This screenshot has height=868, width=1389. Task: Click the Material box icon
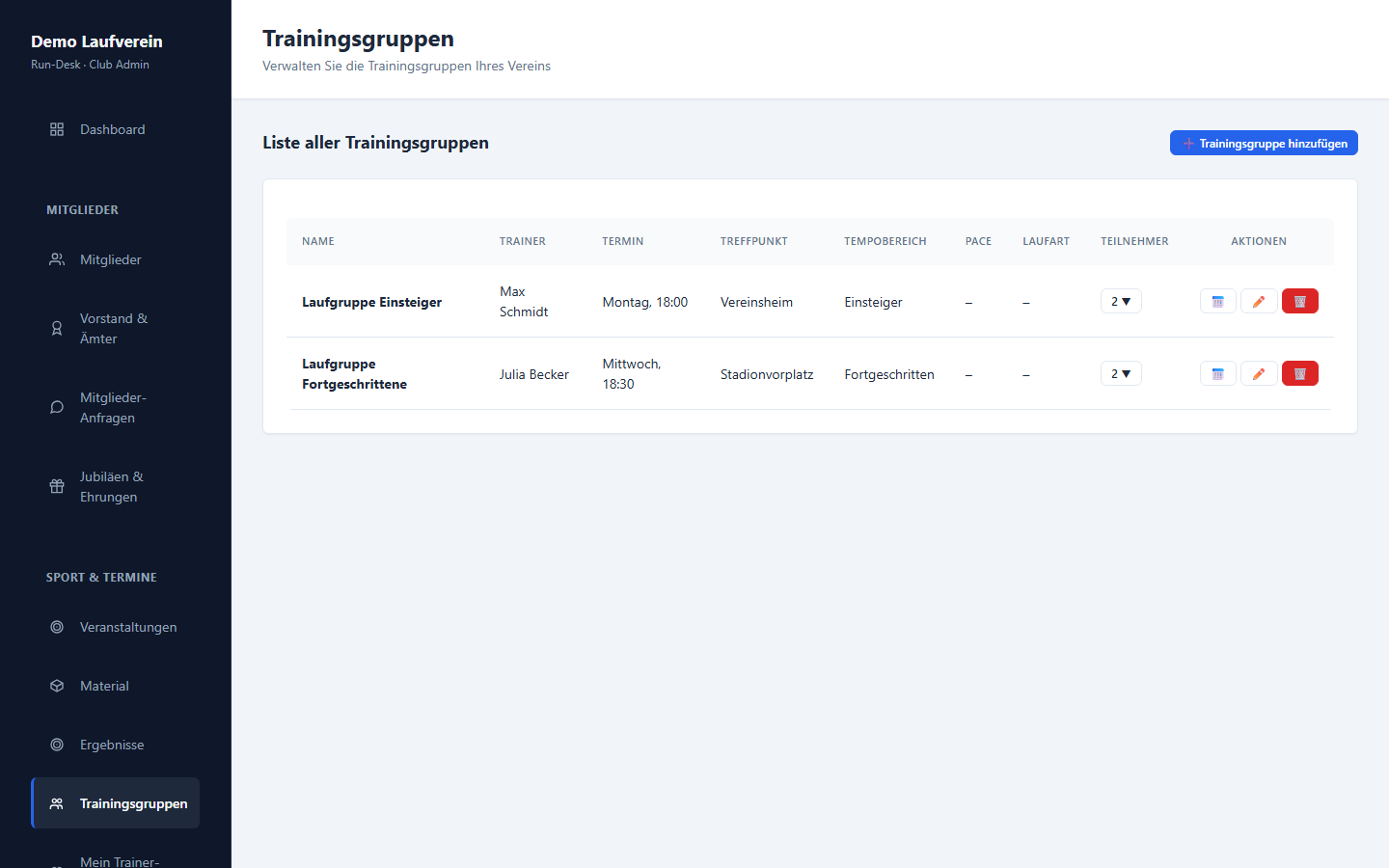pyautogui.click(x=57, y=686)
